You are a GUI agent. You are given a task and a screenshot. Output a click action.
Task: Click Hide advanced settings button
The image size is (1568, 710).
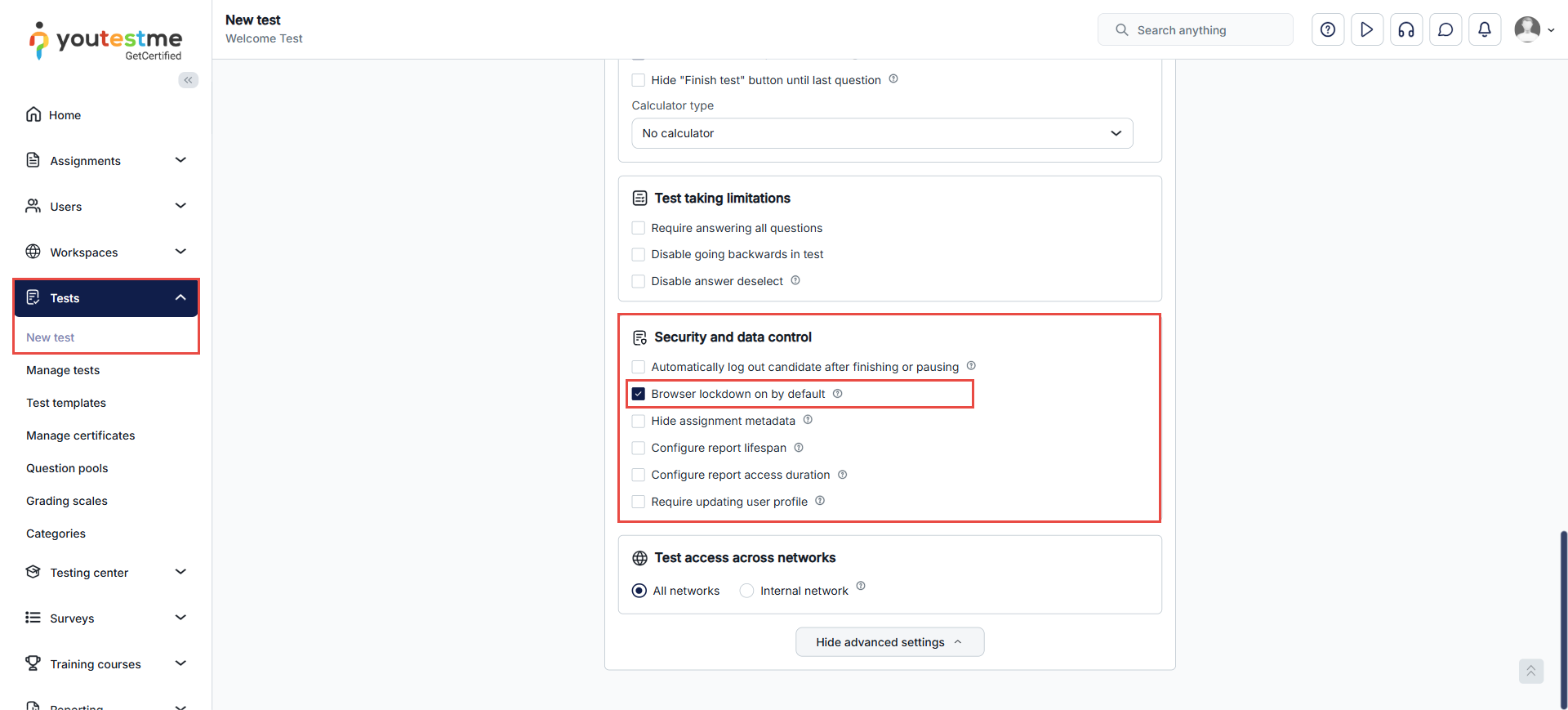click(889, 642)
